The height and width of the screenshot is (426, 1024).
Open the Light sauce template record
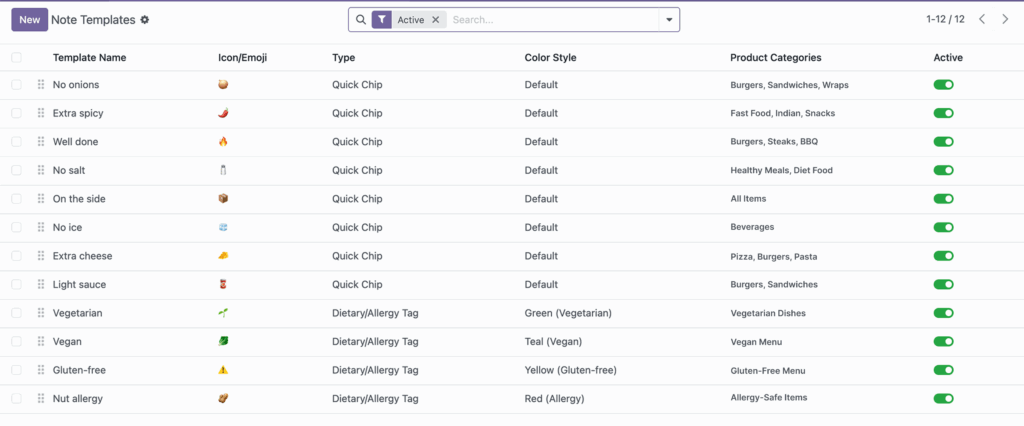[x=79, y=285]
